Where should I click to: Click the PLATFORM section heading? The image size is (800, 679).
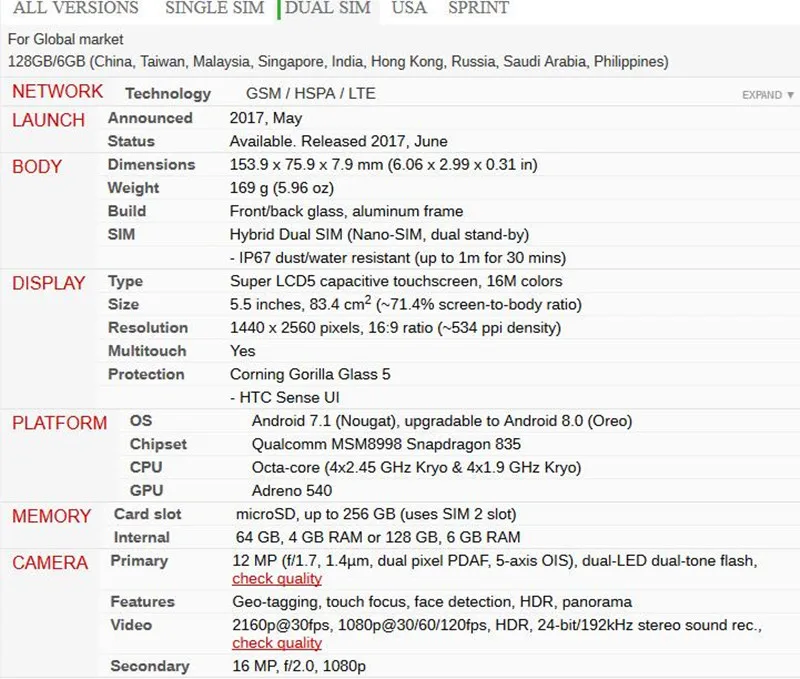60,423
